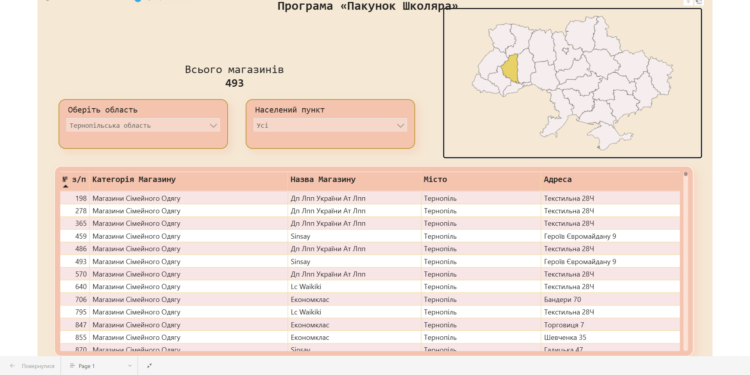
Task: Expand the Page 1 page selector chevron
Action: tap(129, 366)
